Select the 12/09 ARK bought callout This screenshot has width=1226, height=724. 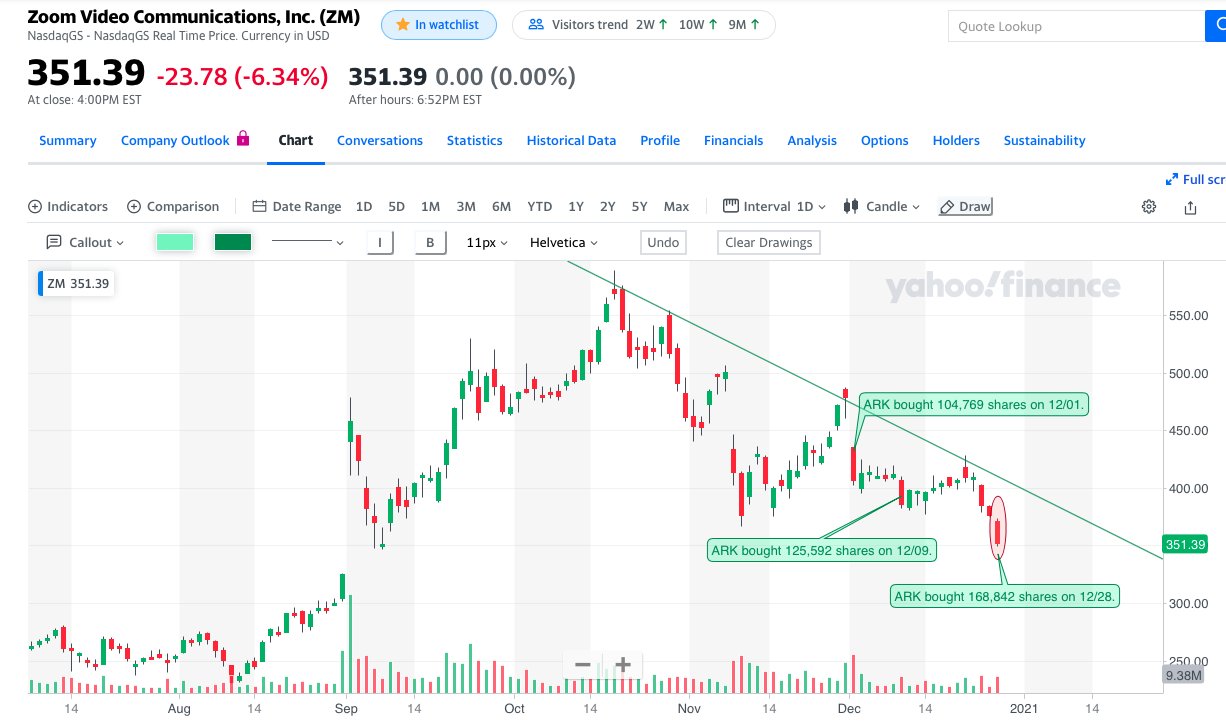[x=822, y=550]
